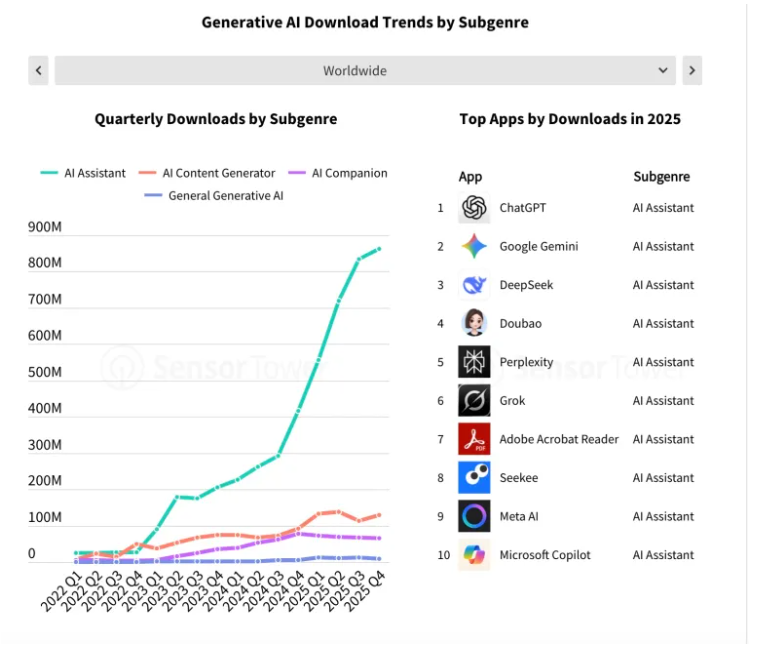The width and height of the screenshot is (768, 664).
Task: Toggle General Generative AI legend item
Action: click(214, 196)
